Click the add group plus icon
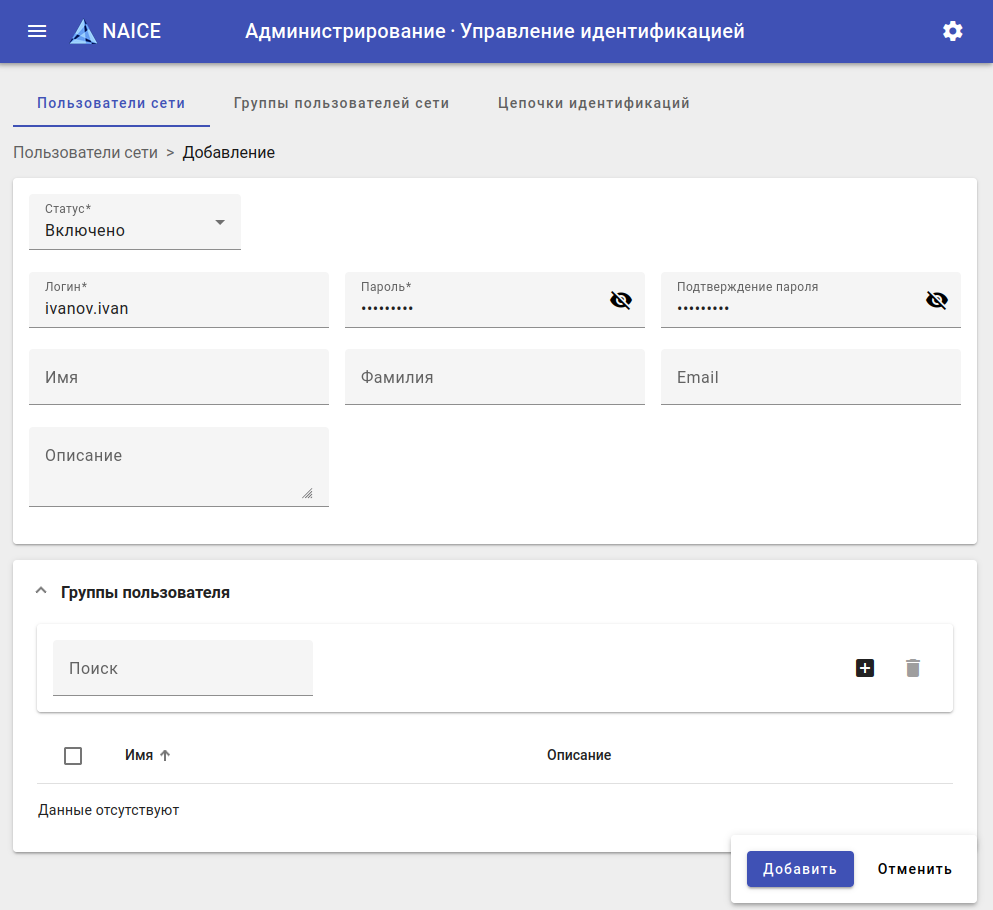993x910 pixels. (x=865, y=668)
